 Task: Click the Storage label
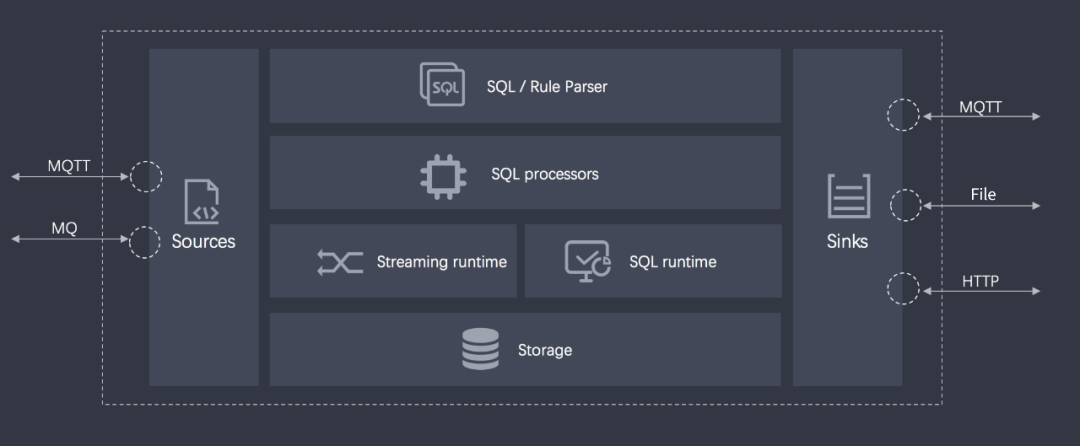[x=544, y=350]
